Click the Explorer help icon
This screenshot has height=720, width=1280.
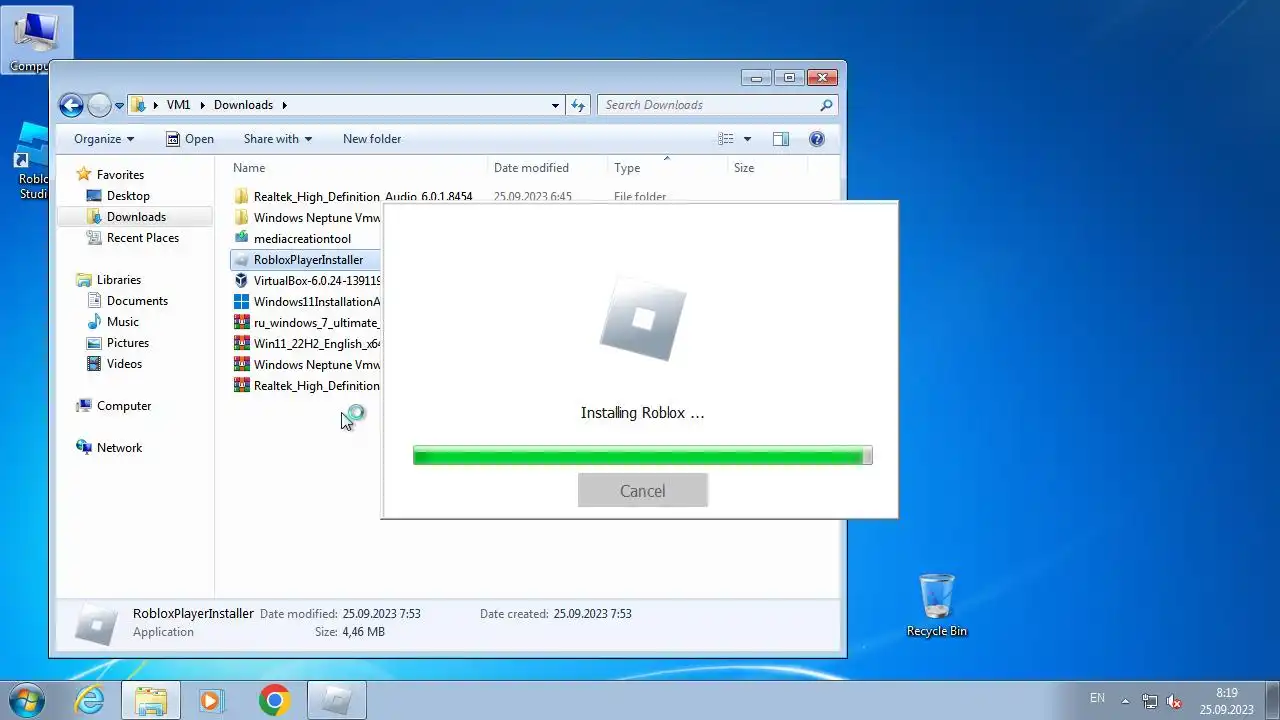(x=817, y=139)
